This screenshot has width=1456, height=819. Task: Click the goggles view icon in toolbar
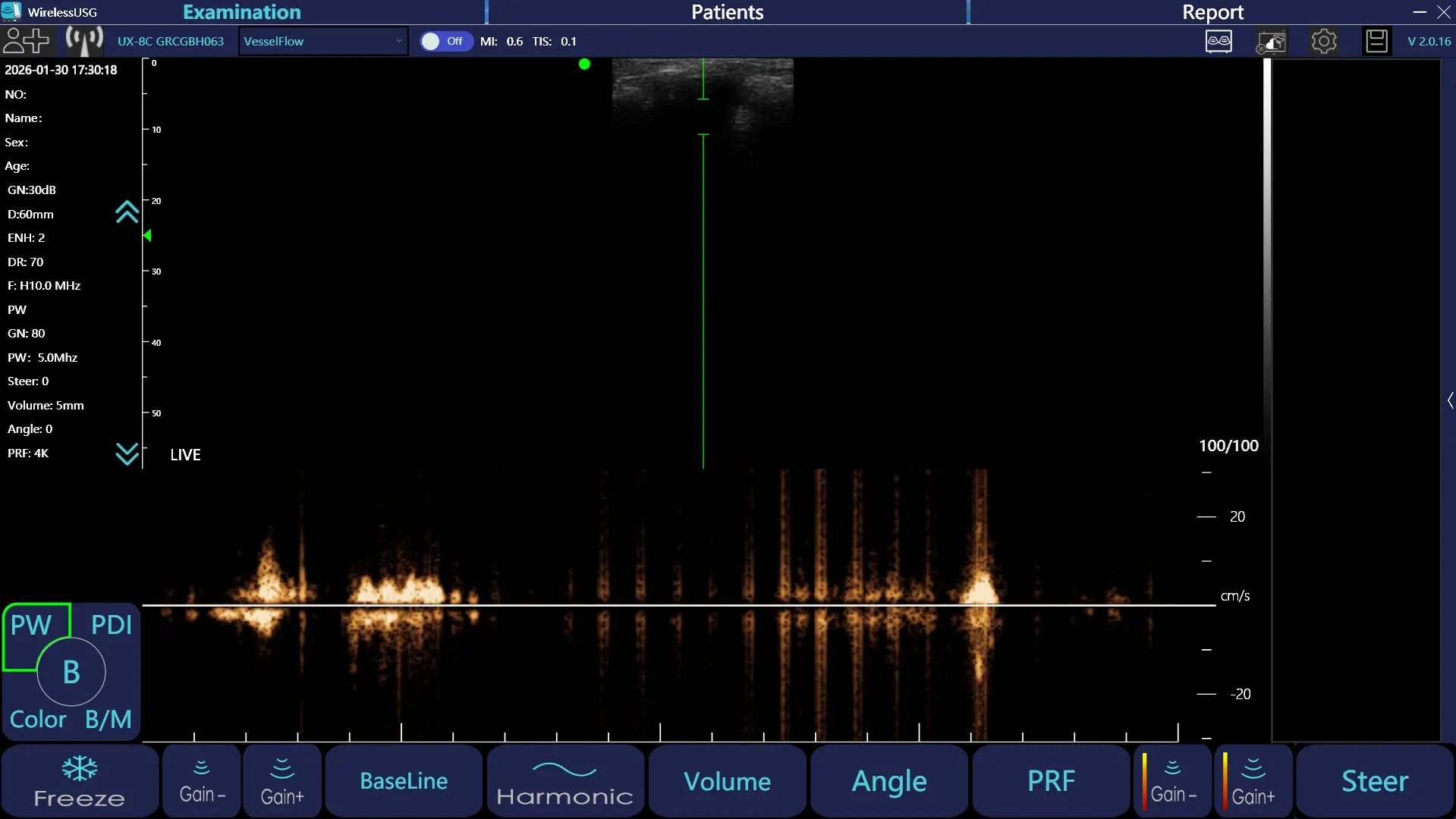click(x=1219, y=41)
